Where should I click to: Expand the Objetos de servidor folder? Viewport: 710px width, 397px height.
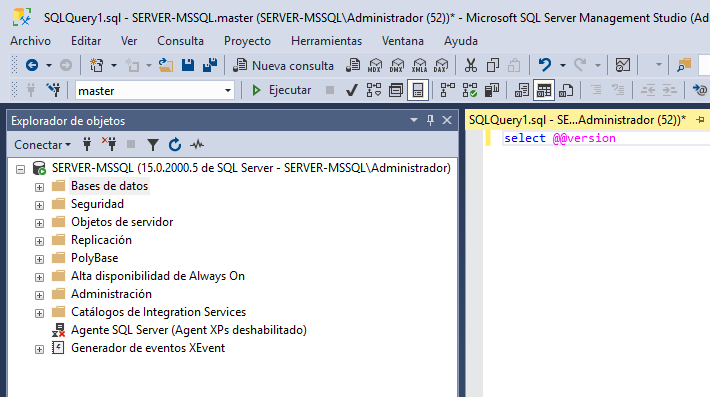point(39,223)
